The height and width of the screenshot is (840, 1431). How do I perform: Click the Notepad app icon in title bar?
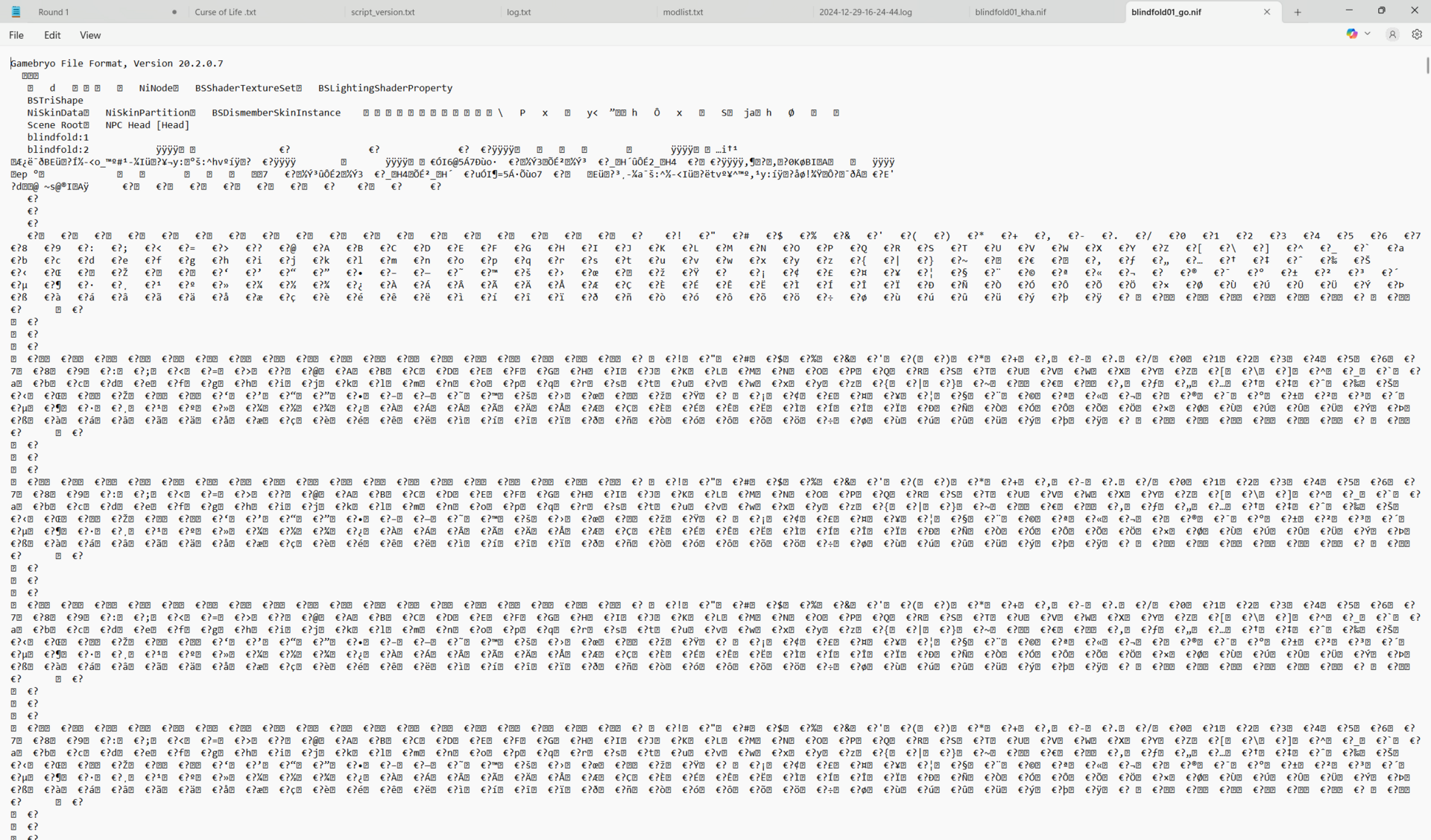pos(16,12)
